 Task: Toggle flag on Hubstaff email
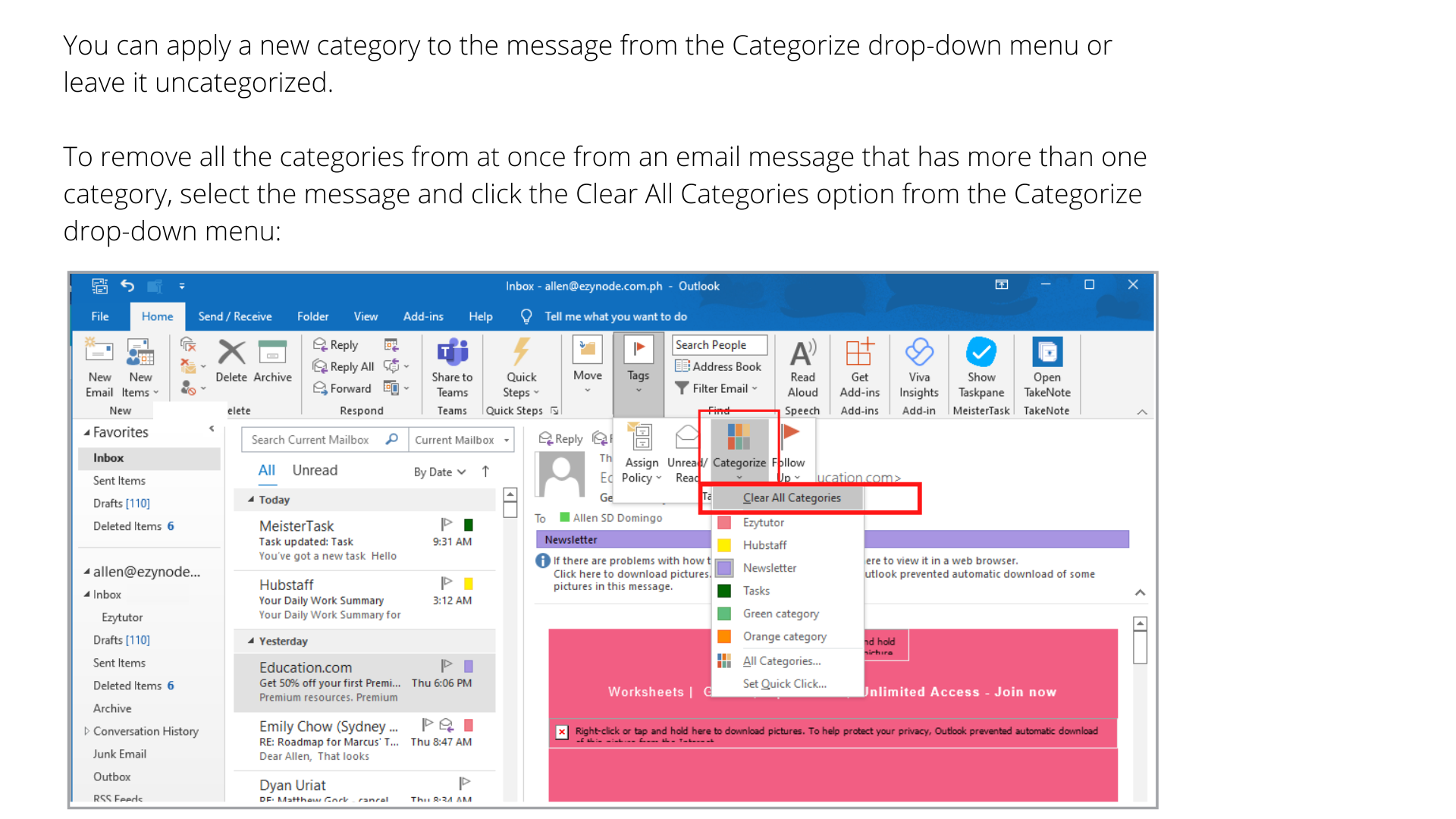click(447, 583)
